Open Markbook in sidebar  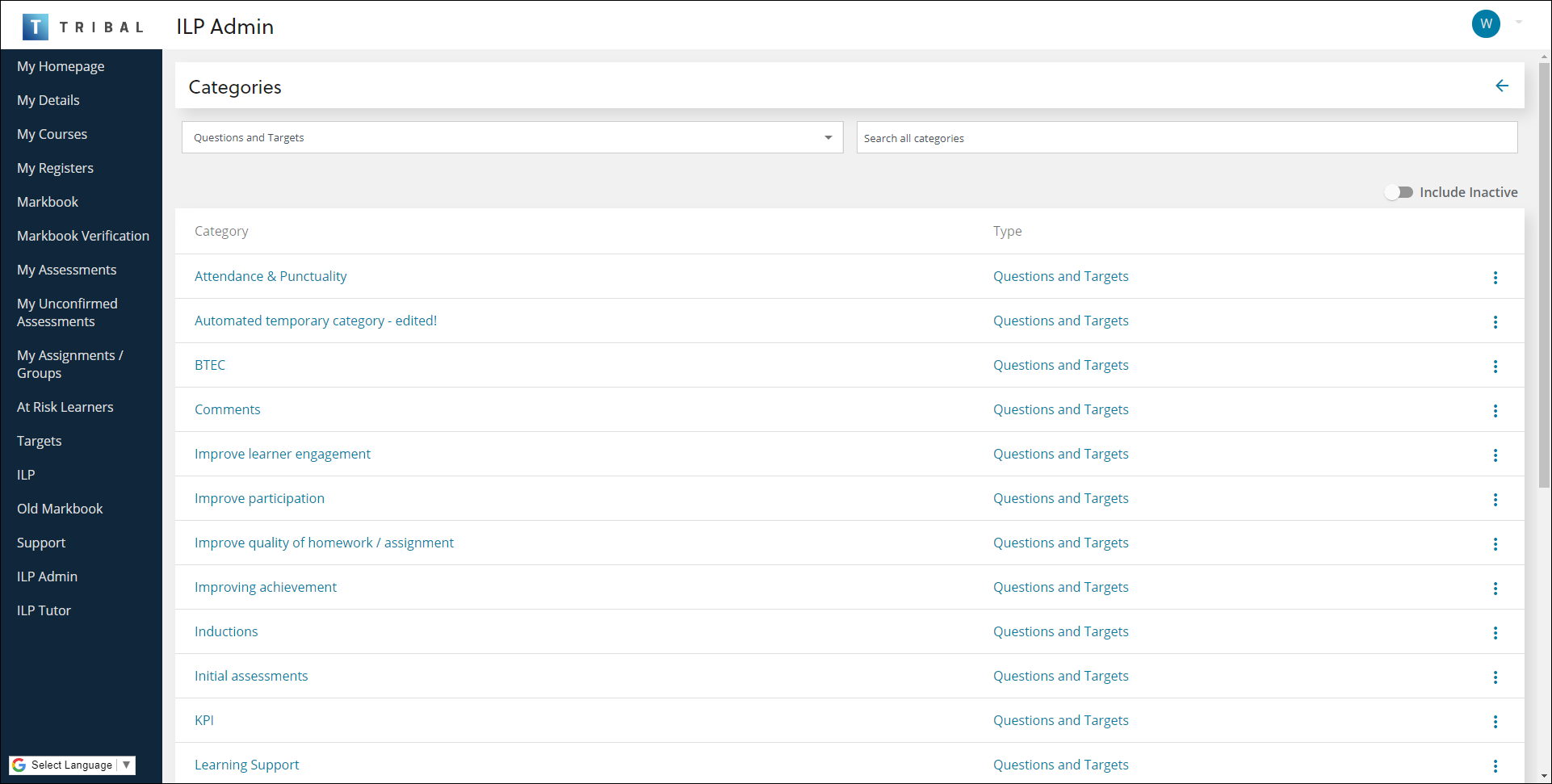(x=48, y=202)
